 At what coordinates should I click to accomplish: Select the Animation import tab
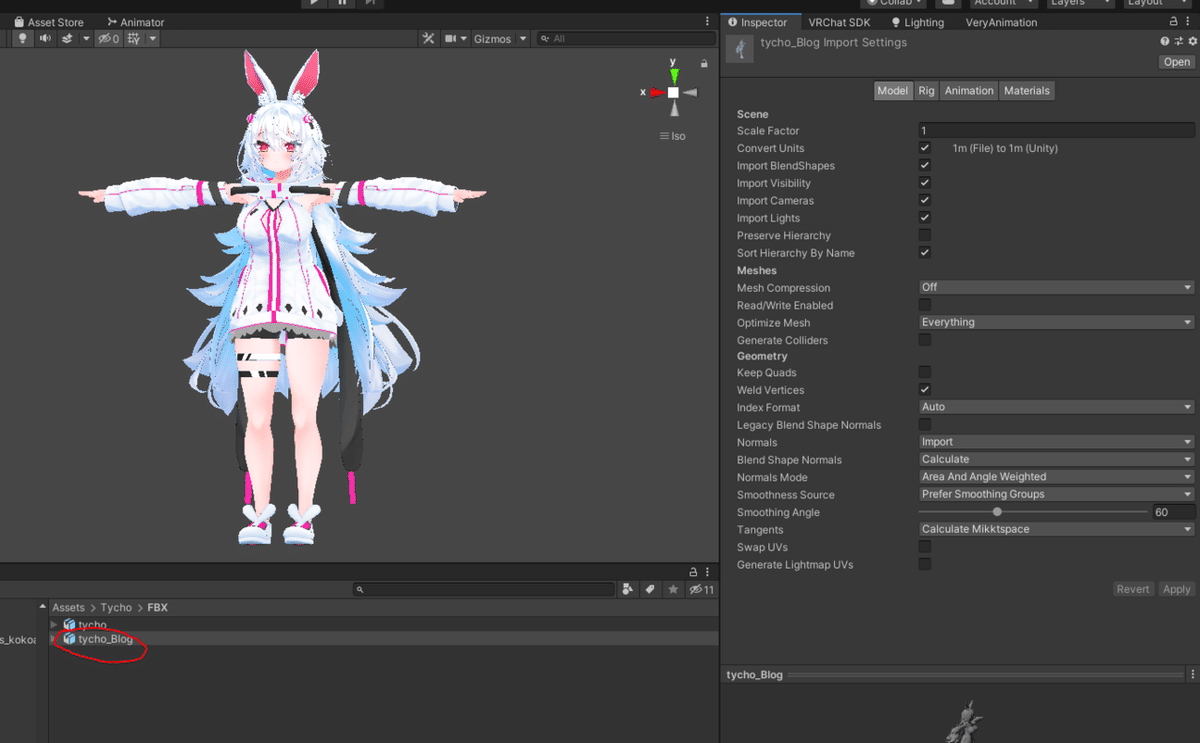click(x=970, y=91)
